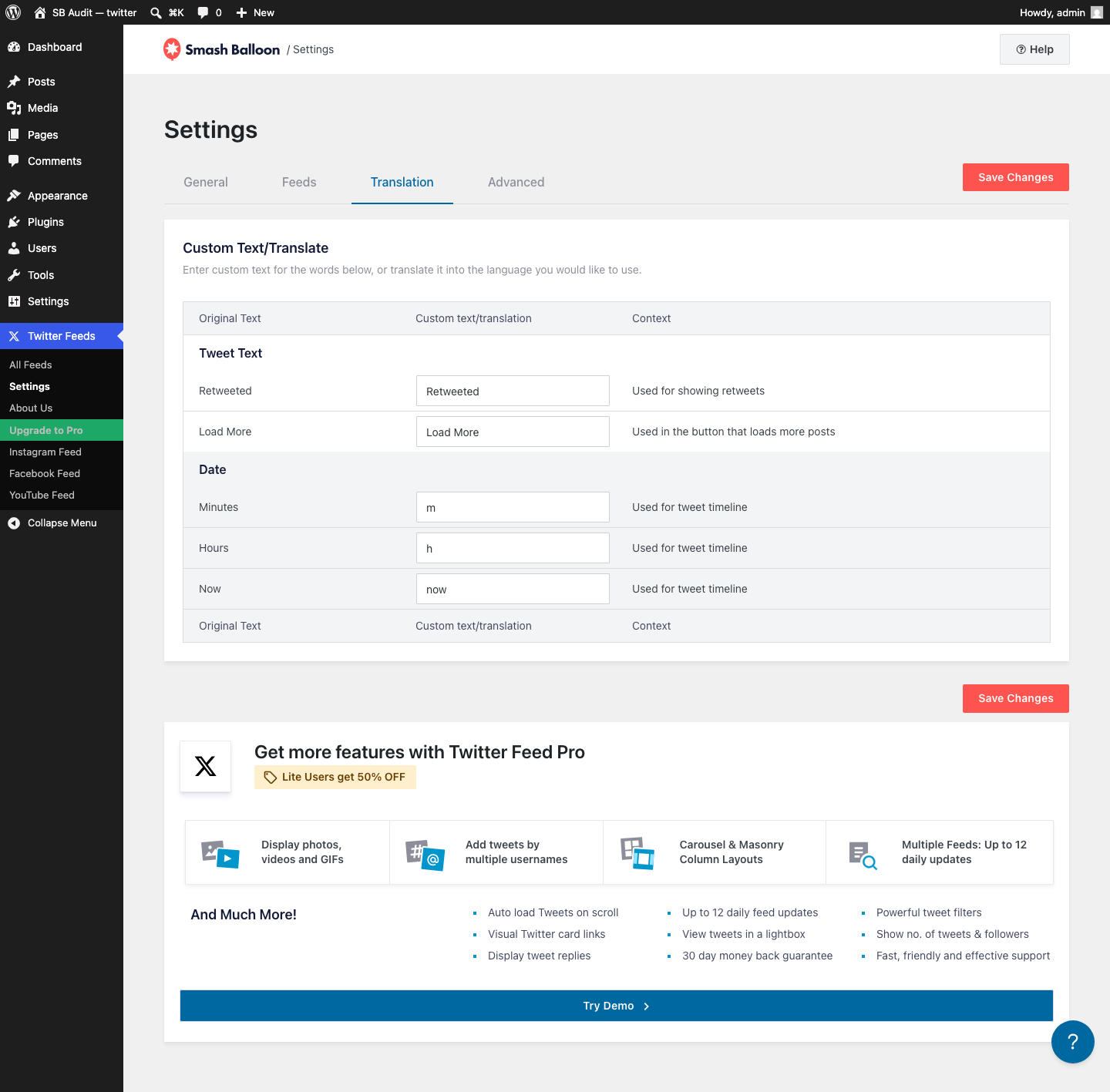Click the top Save Changes button
1110x1092 pixels.
pyautogui.click(x=1016, y=177)
